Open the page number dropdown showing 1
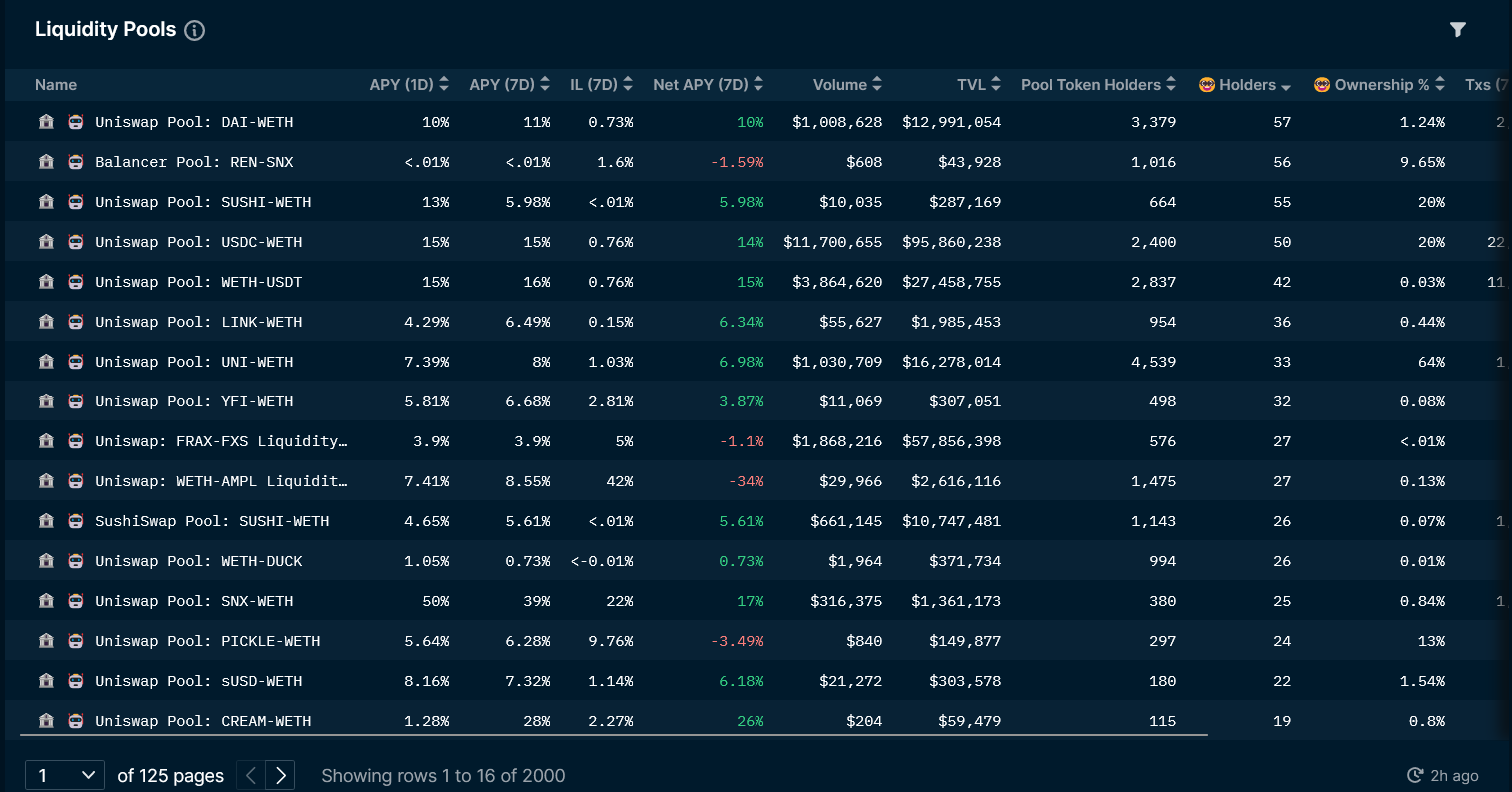This screenshot has height=792, width=1512. click(65, 775)
